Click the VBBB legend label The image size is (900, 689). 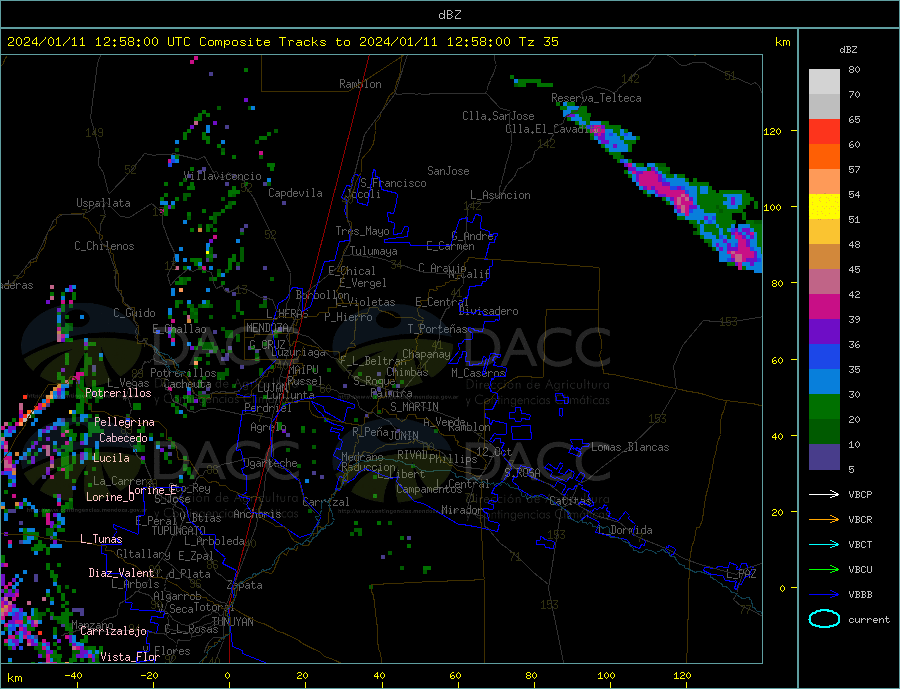(860, 595)
